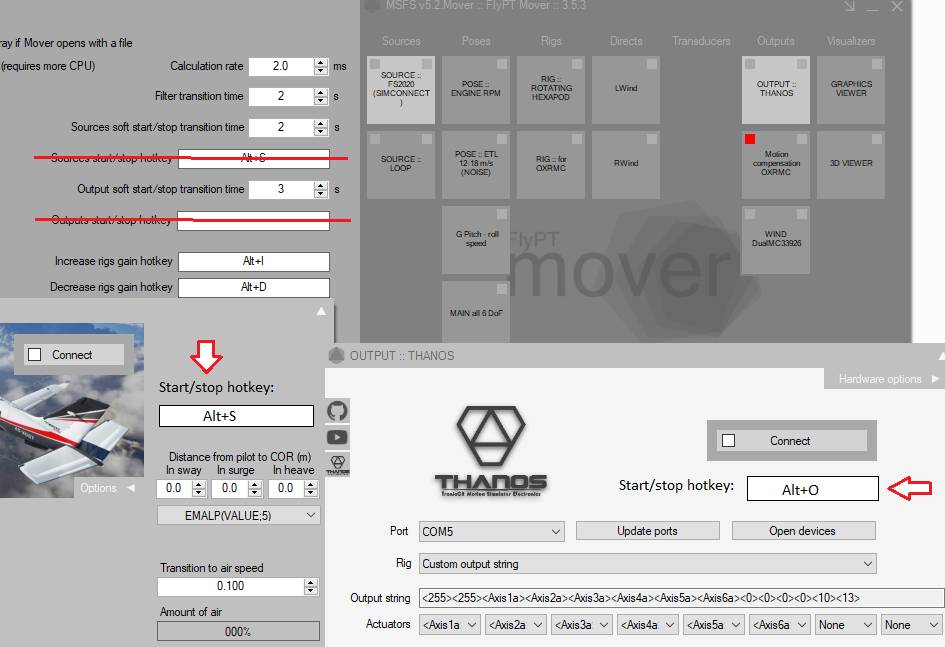
Task: Click the Output string text field
Action: [682, 598]
